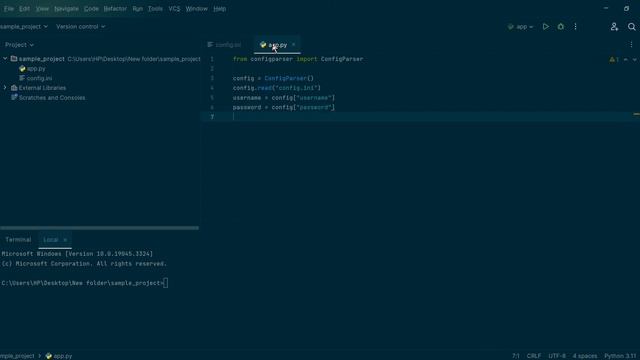This screenshot has width=640, height=360.
Task: Click the sample_project breadcrumb
Action: (17, 356)
